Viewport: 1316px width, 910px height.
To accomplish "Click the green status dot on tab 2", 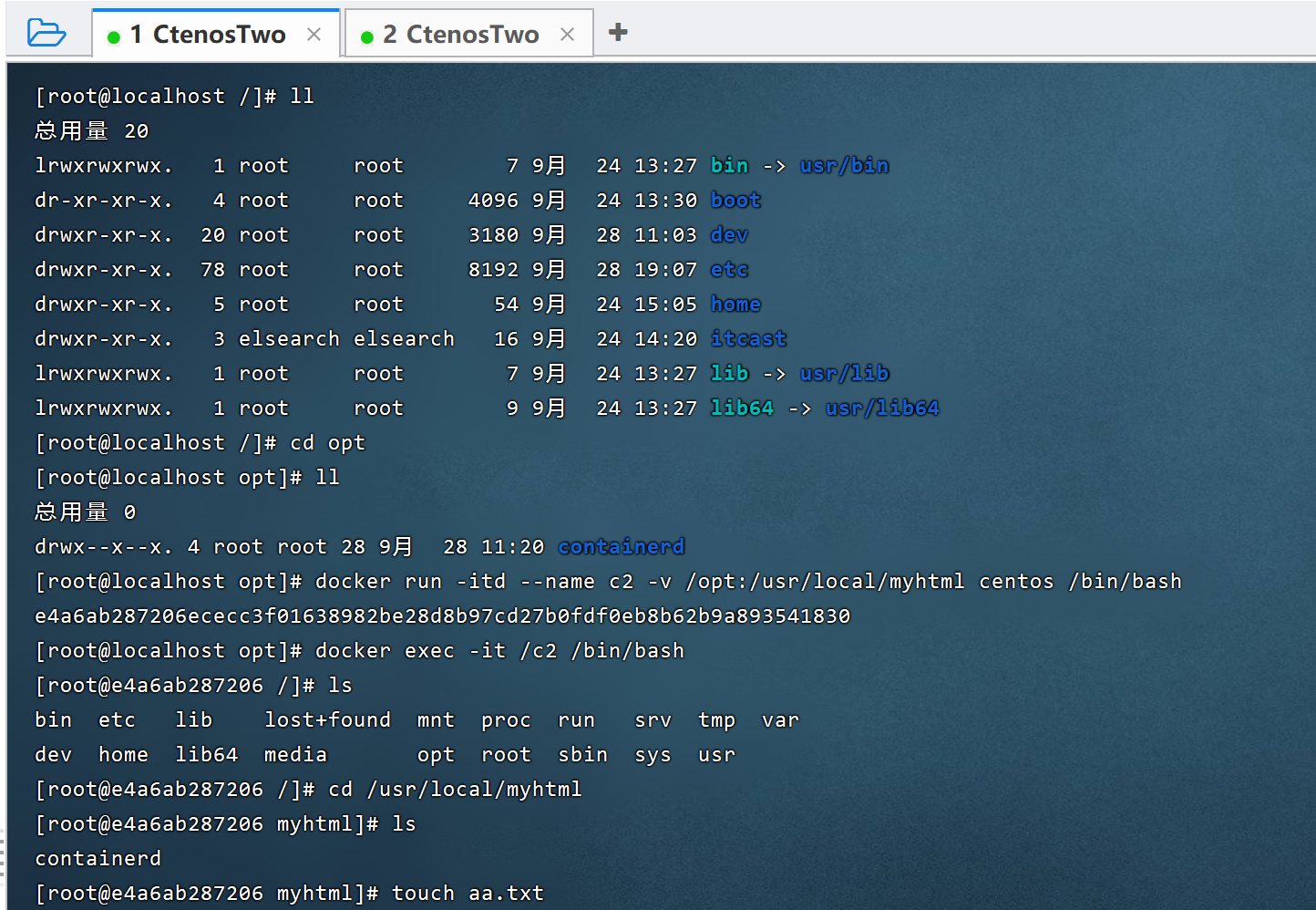I will 367,37.
